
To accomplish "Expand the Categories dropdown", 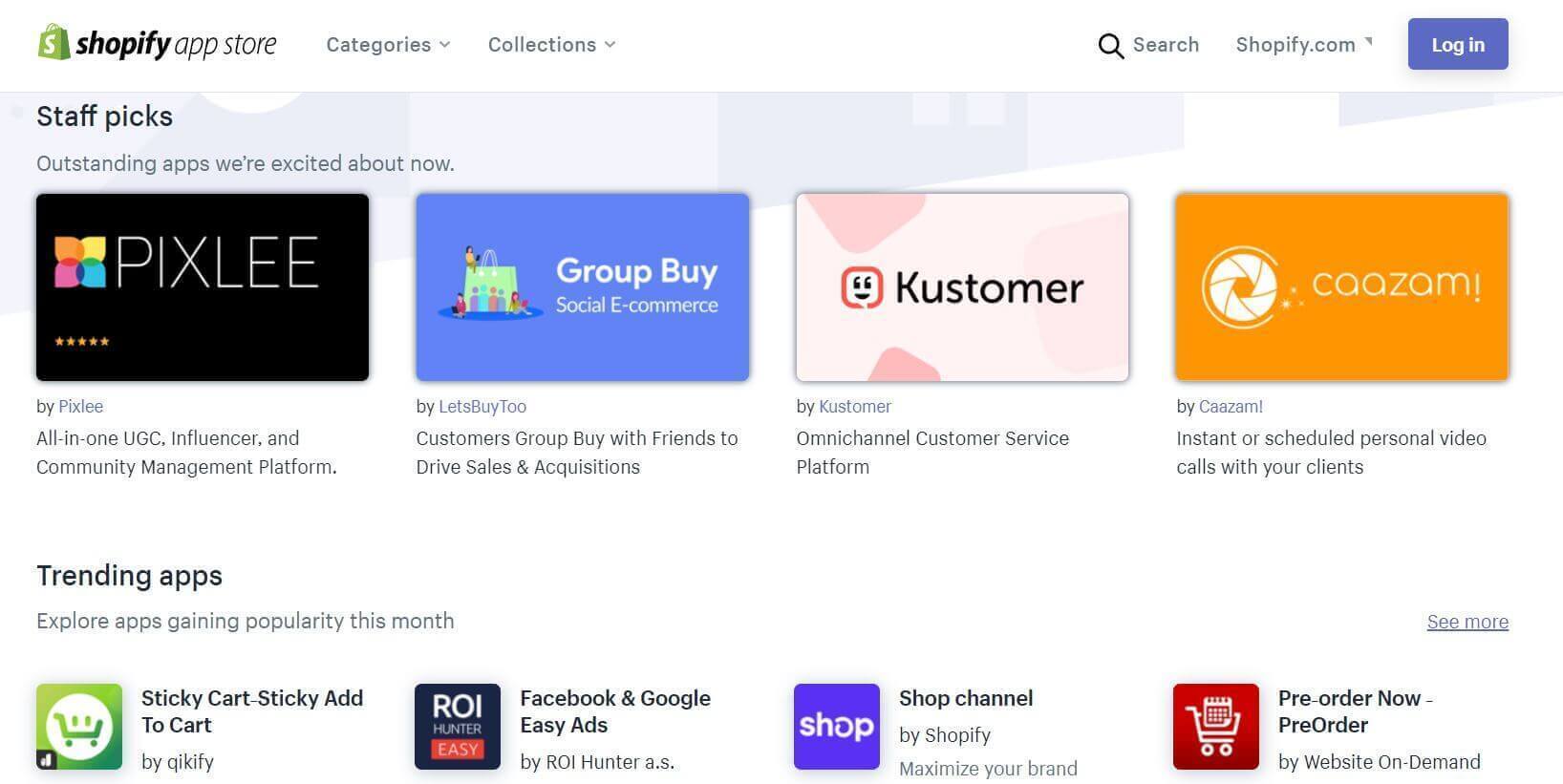I will [388, 45].
